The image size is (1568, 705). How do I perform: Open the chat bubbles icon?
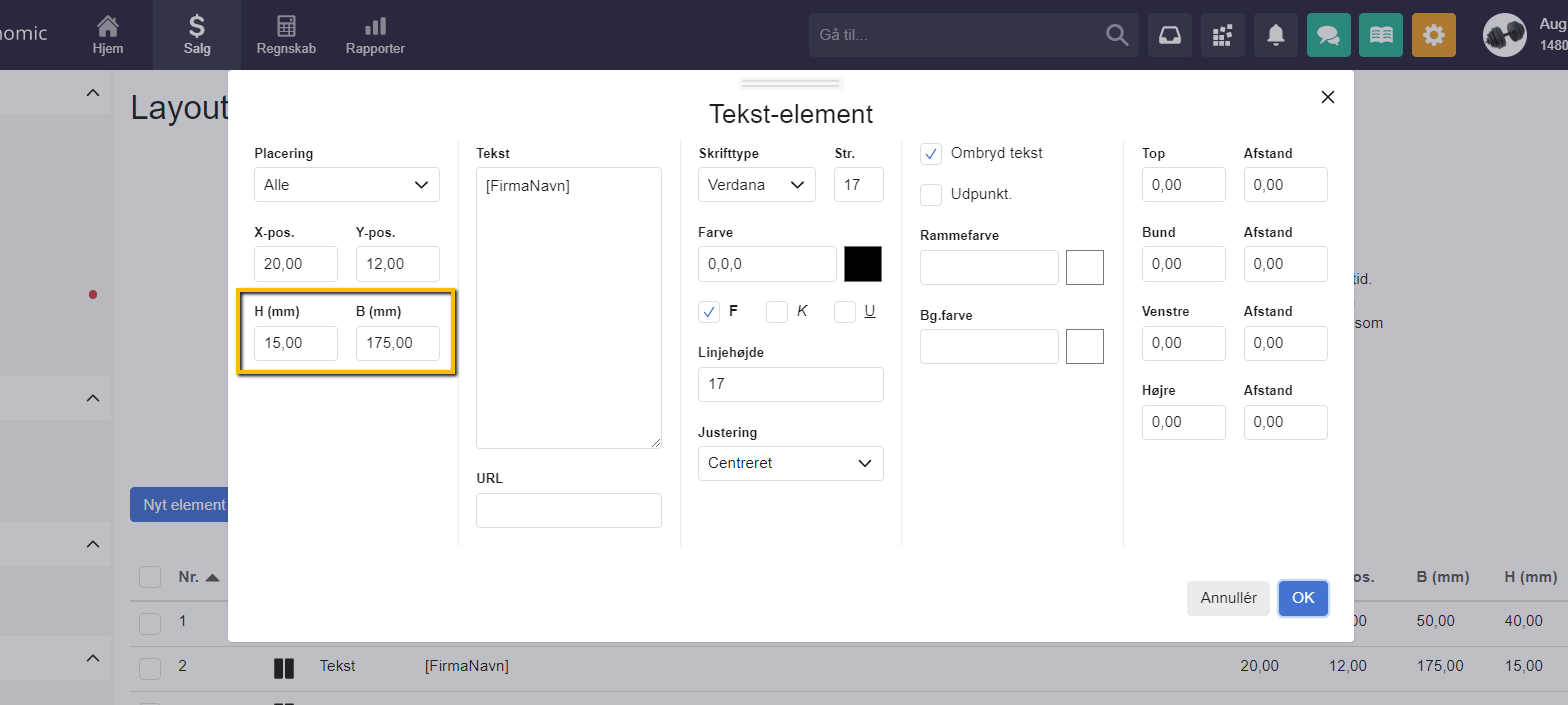point(1328,35)
